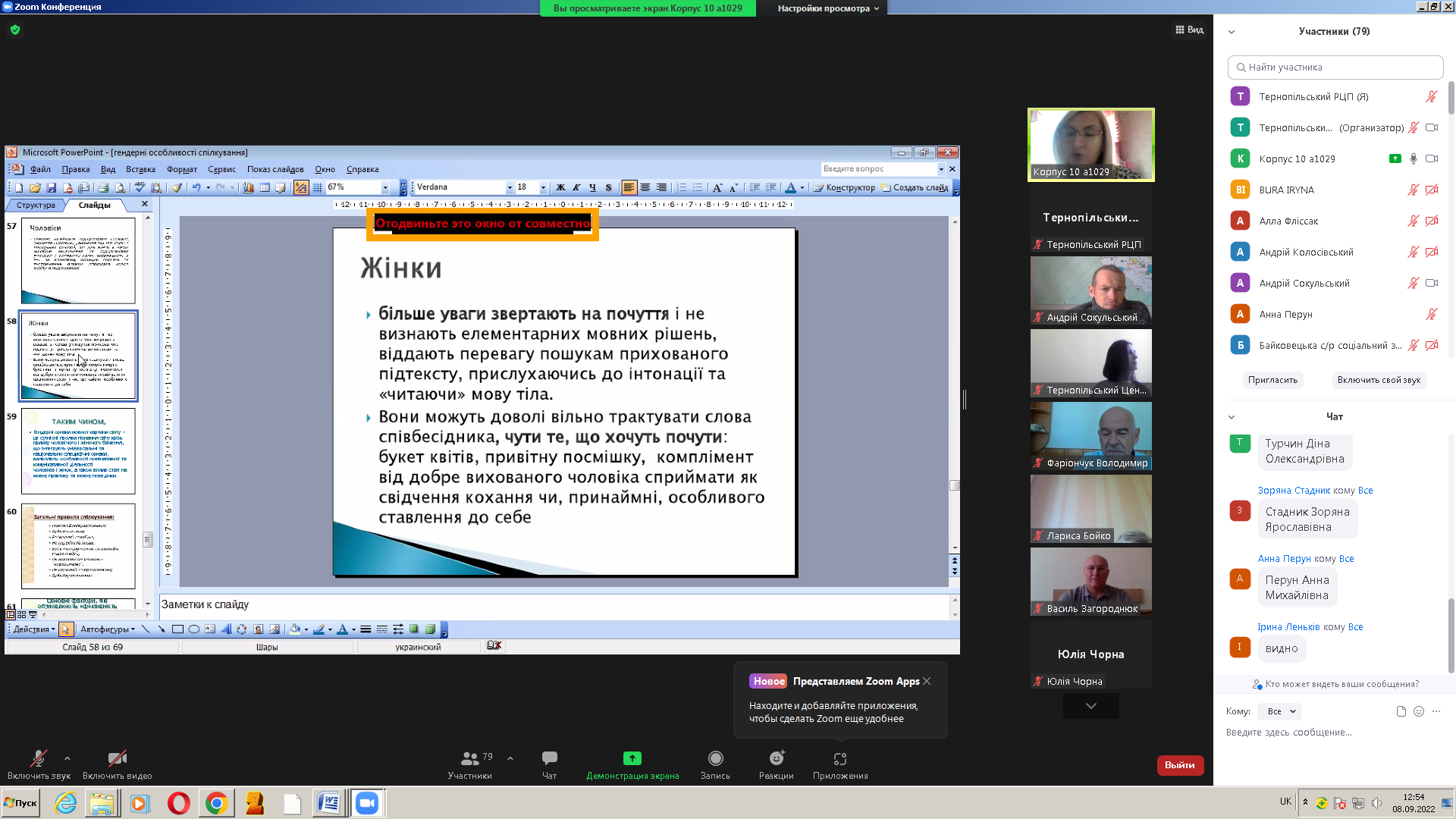
Task: Click the Open folder icon in PowerPoint
Action: pyautogui.click(x=35, y=187)
